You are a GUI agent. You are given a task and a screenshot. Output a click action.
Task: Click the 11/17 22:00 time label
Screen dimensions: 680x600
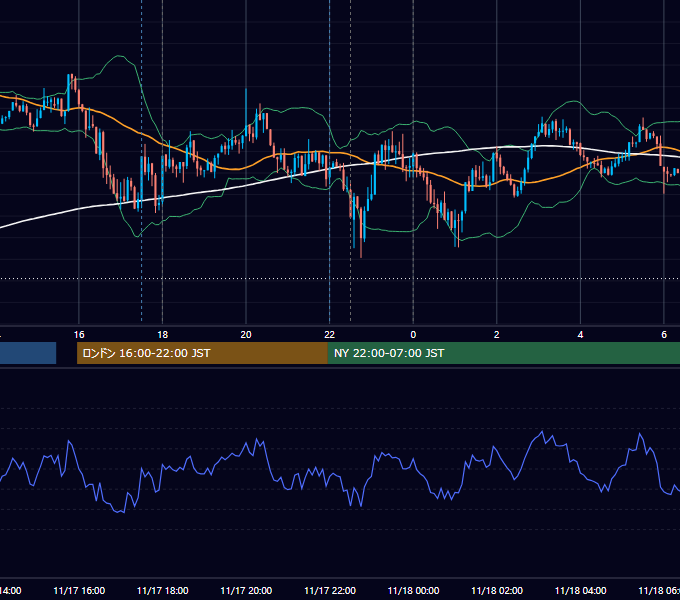click(x=330, y=590)
